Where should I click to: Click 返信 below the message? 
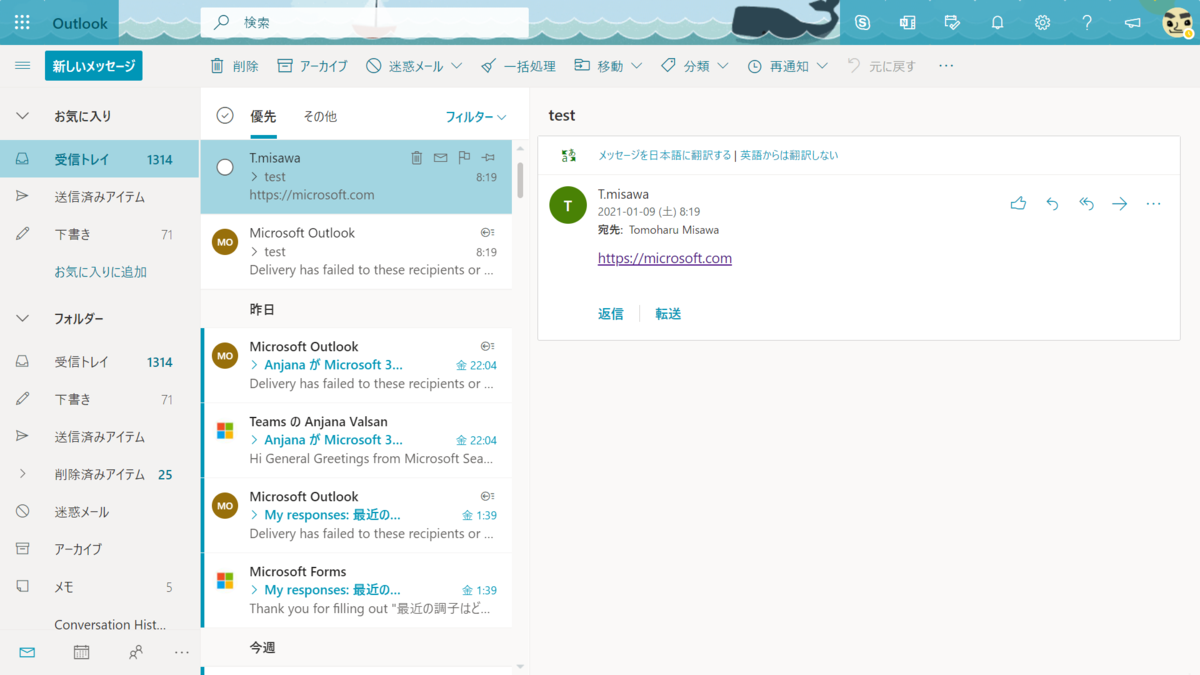click(x=610, y=314)
